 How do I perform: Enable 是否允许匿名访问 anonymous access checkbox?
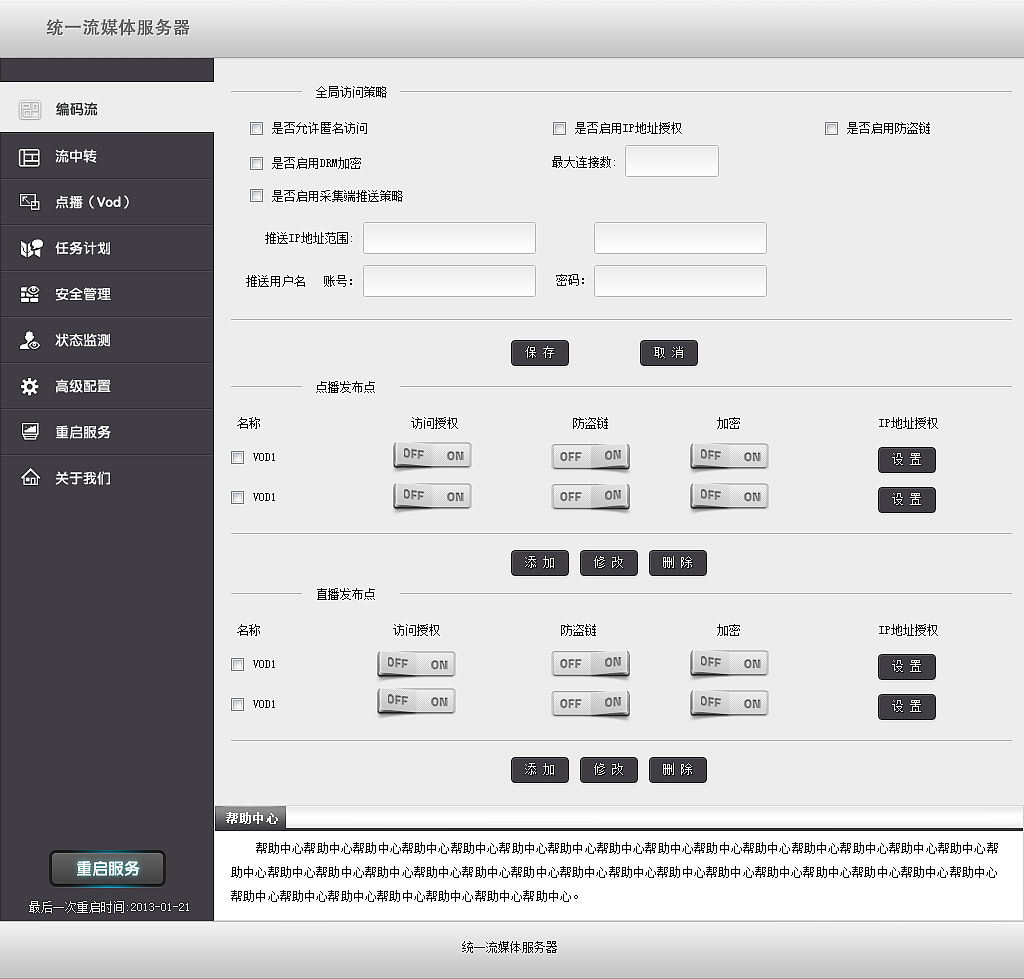pos(256,128)
